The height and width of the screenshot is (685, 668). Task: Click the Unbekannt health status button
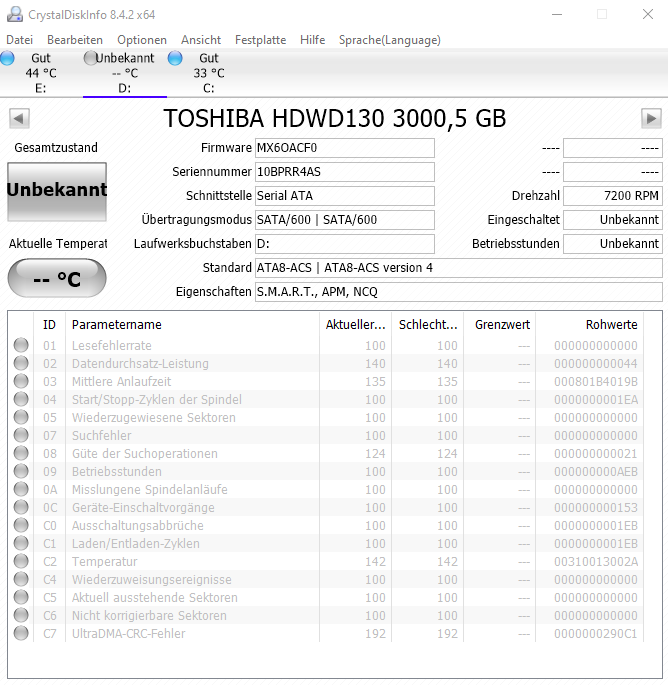(57, 191)
